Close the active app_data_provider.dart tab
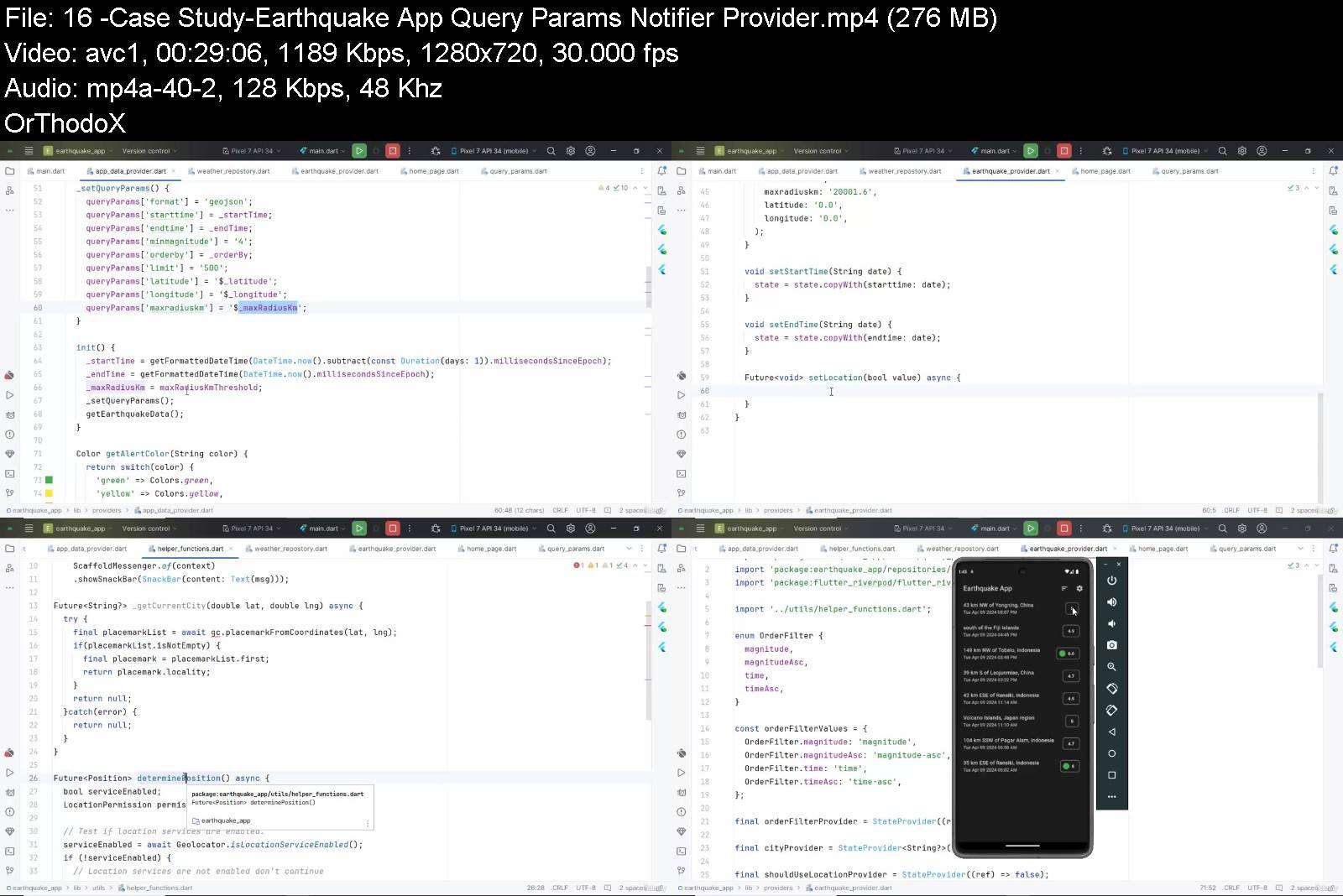The height and width of the screenshot is (896, 1343). [x=175, y=171]
